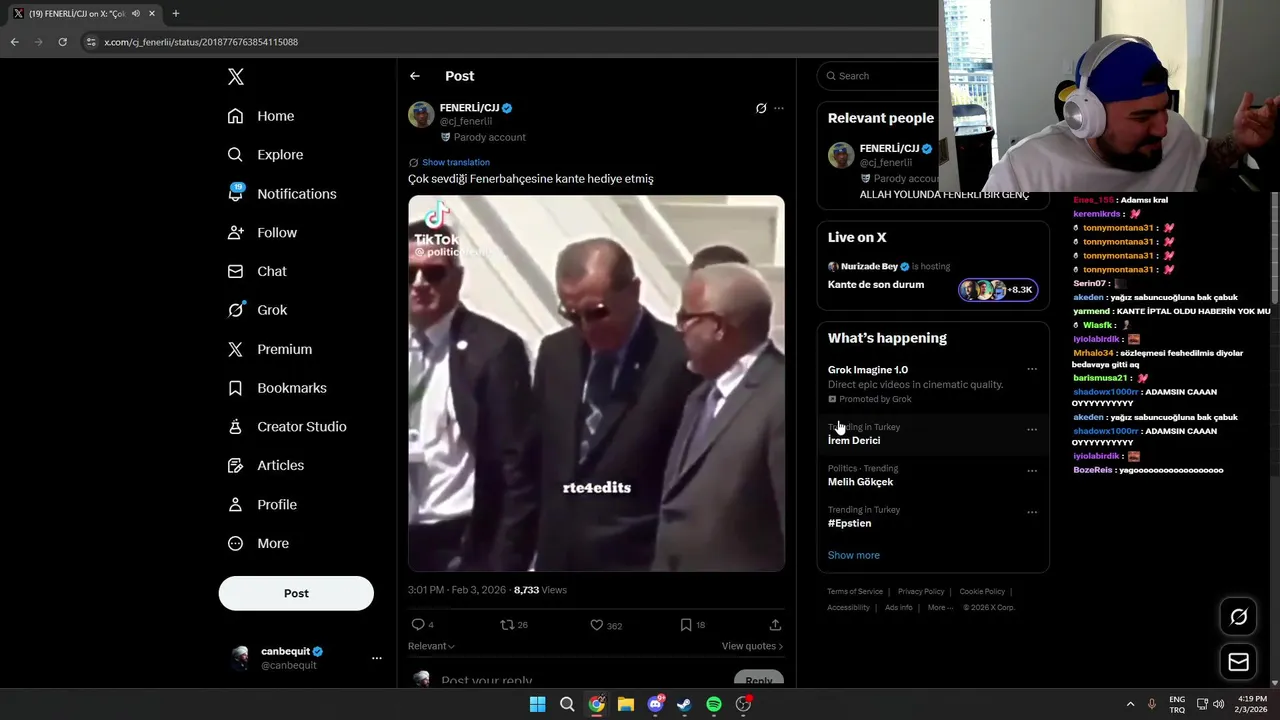Open Grok from the sidebar
The image size is (1280, 720).
click(257, 310)
